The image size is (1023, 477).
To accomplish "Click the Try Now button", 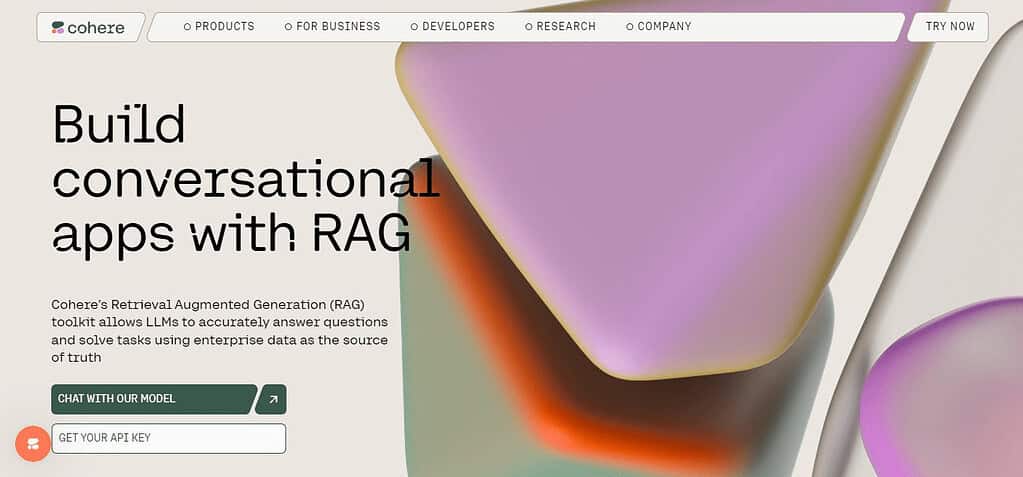I will point(949,27).
